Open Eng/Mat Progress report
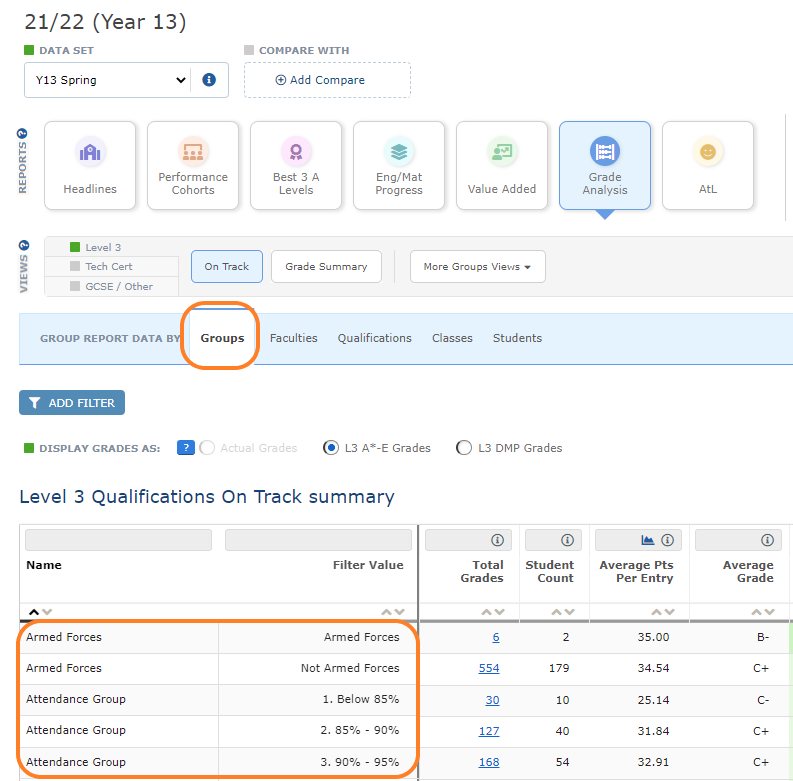The image size is (793, 781). pos(399,166)
